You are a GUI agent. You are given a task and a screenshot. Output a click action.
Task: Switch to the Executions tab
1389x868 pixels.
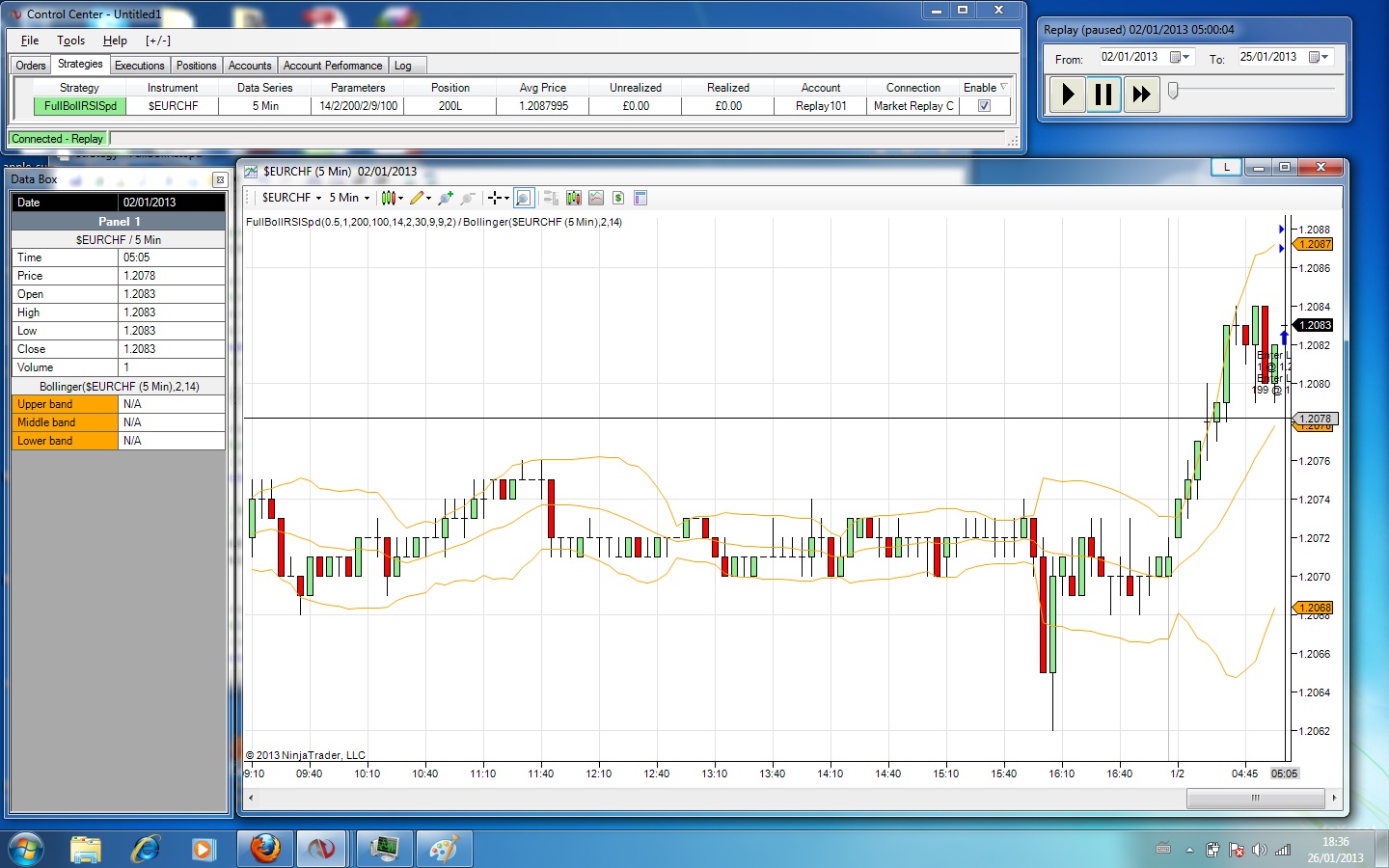[140, 66]
